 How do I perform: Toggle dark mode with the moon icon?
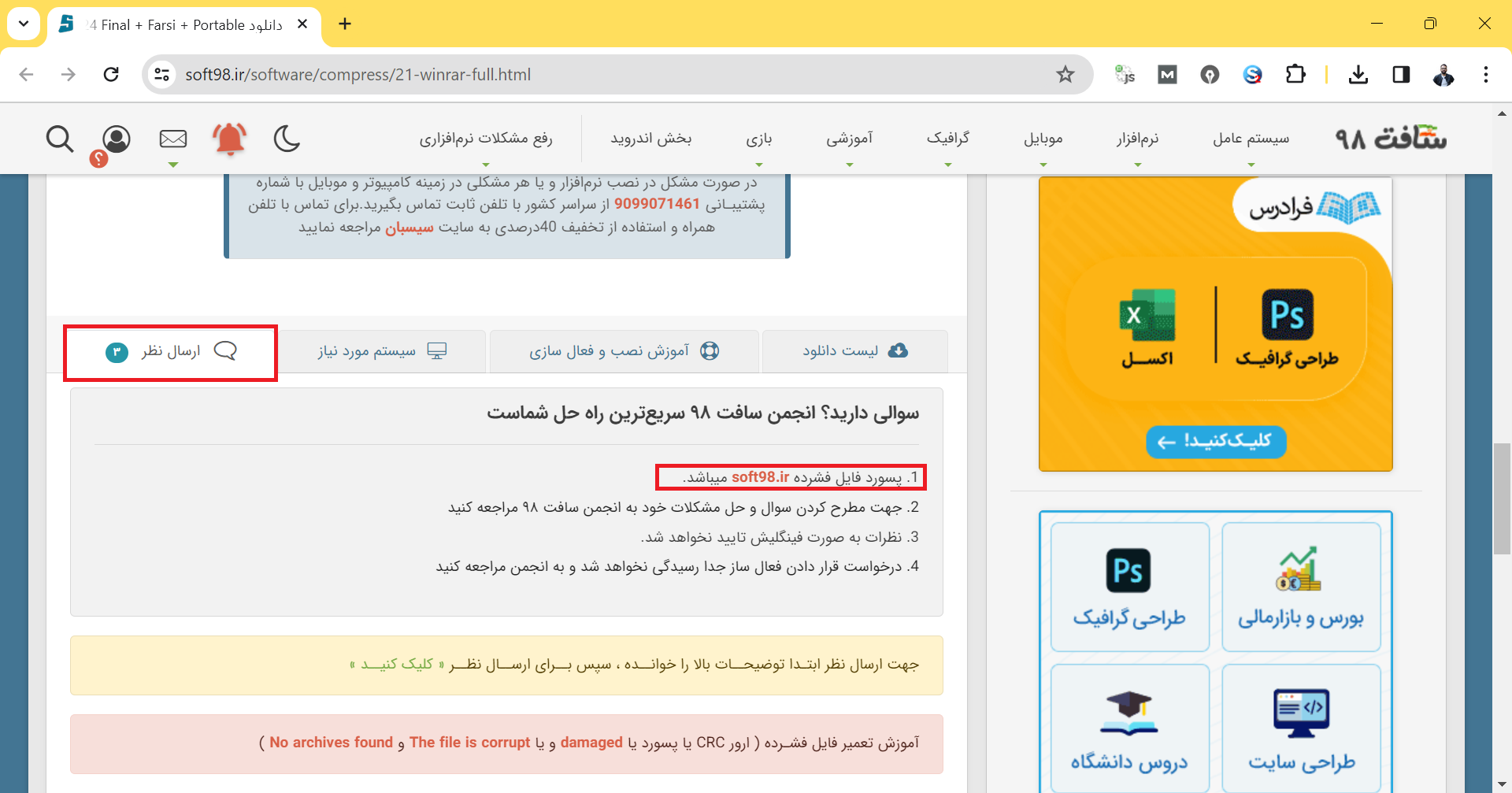click(287, 139)
